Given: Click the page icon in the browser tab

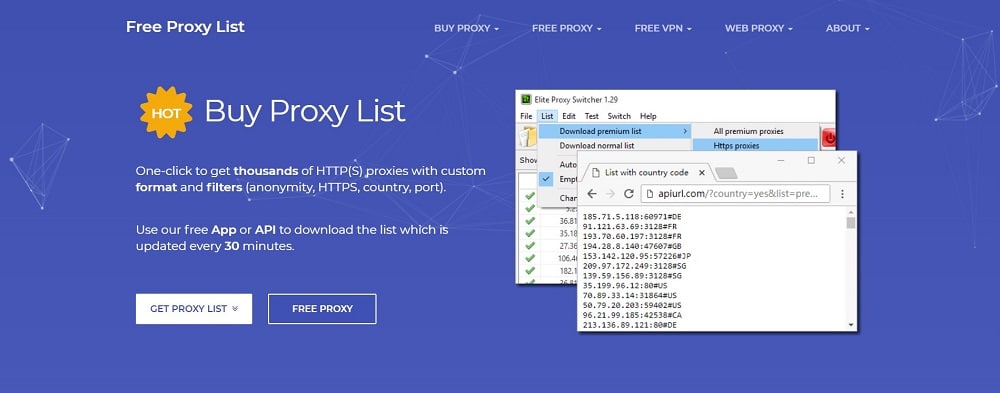Looking at the screenshot, I should (596, 172).
